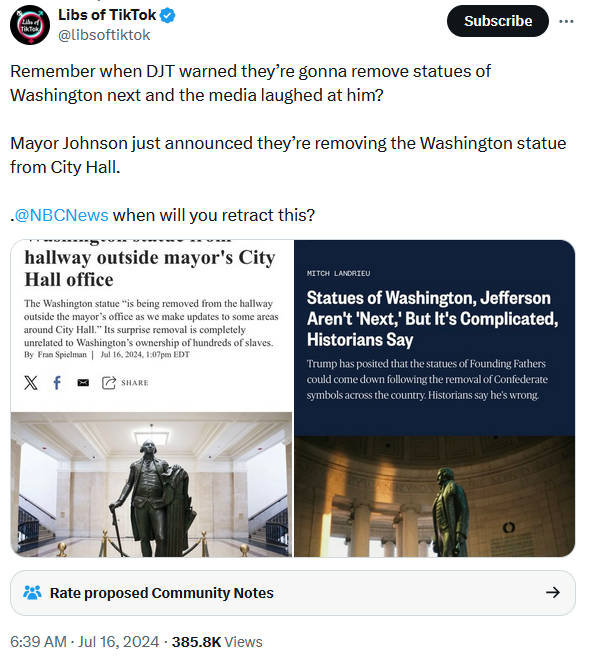
Task: Click the 385.8K Views count
Action: 217,641
